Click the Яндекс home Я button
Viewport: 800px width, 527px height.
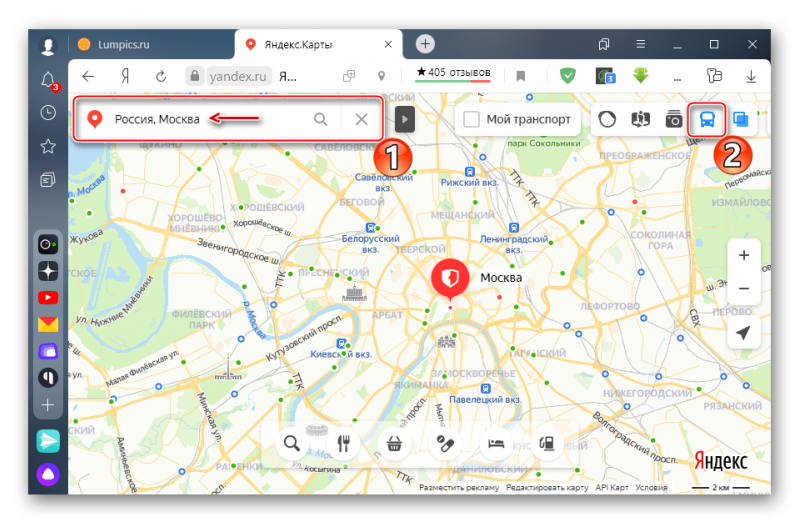(x=125, y=77)
